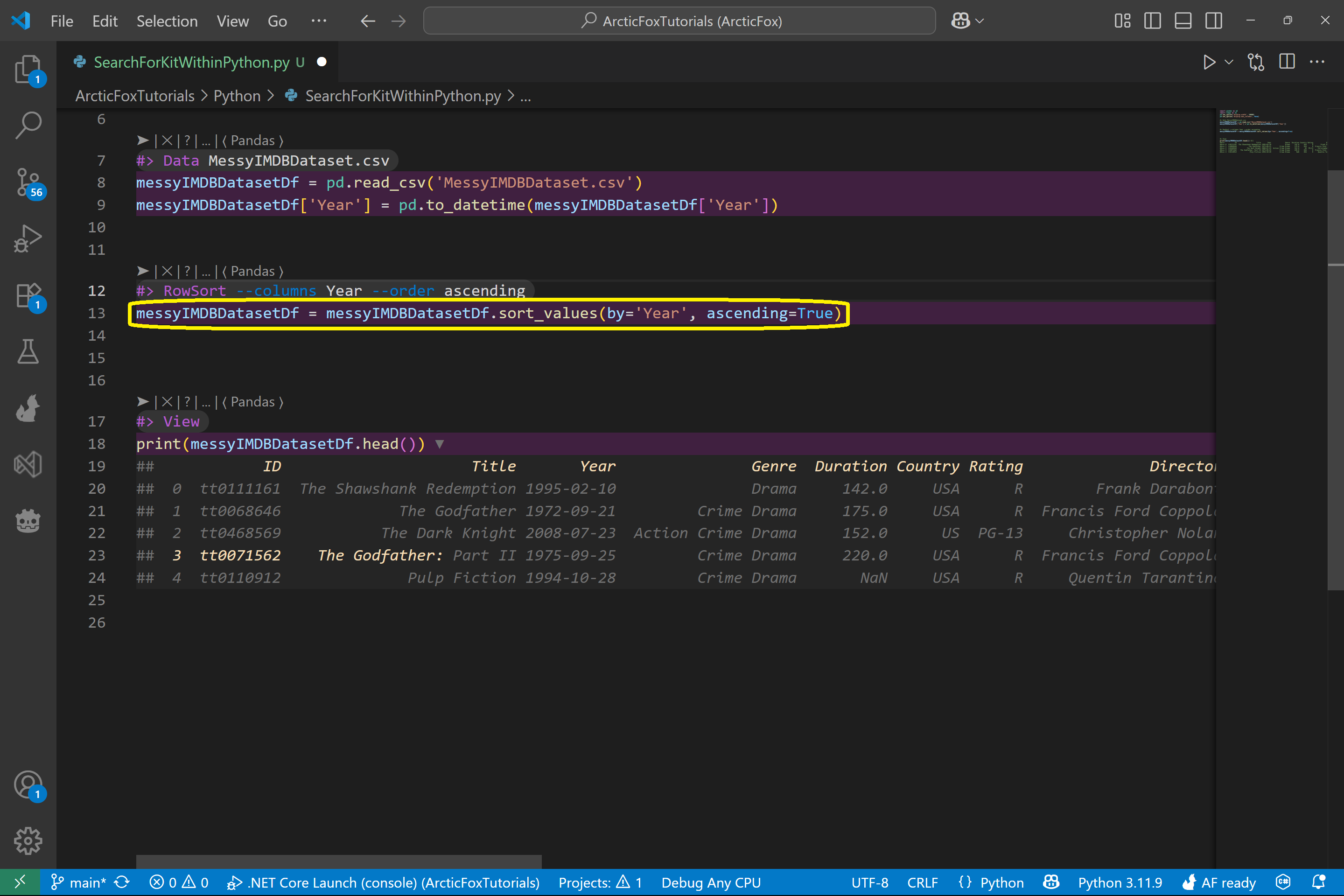Open the Go menu
The height and width of the screenshot is (896, 1344).
[x=277, y=21]
